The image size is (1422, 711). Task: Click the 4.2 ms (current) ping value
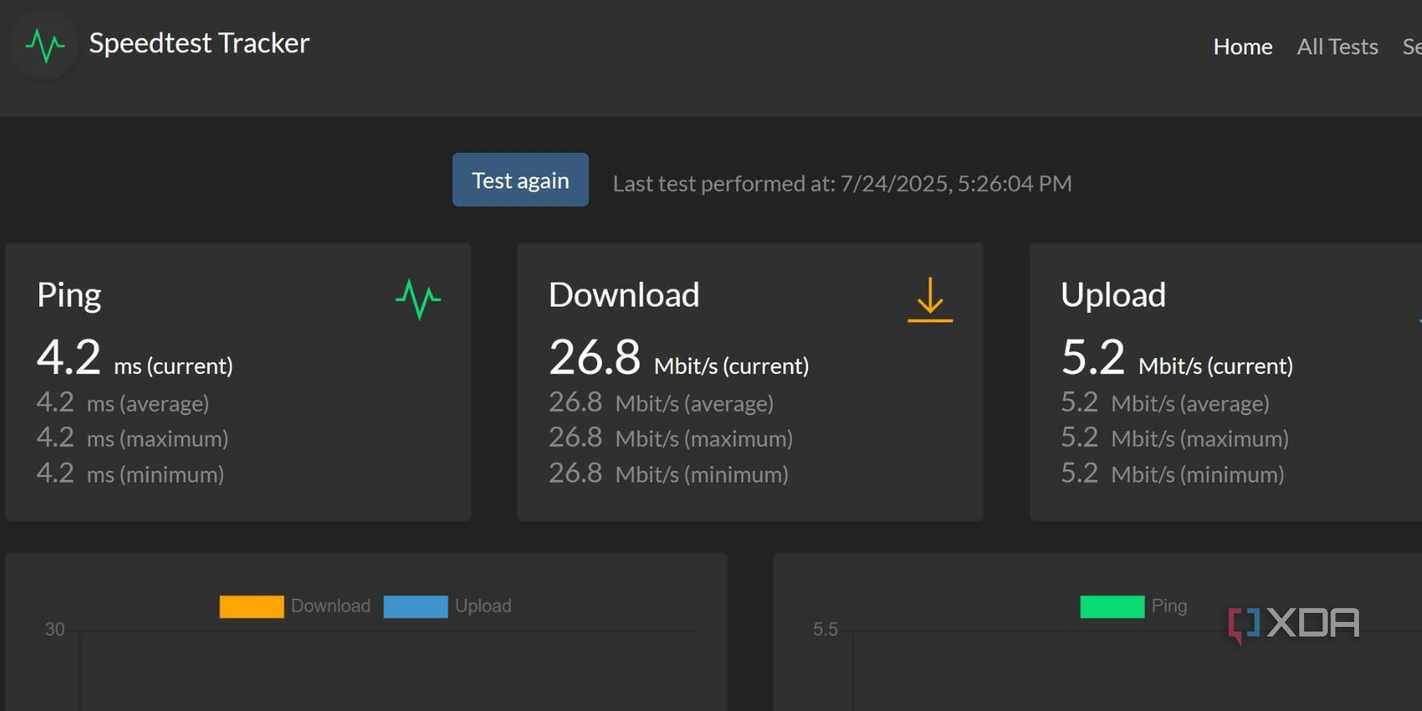click(x=135, y=358)
